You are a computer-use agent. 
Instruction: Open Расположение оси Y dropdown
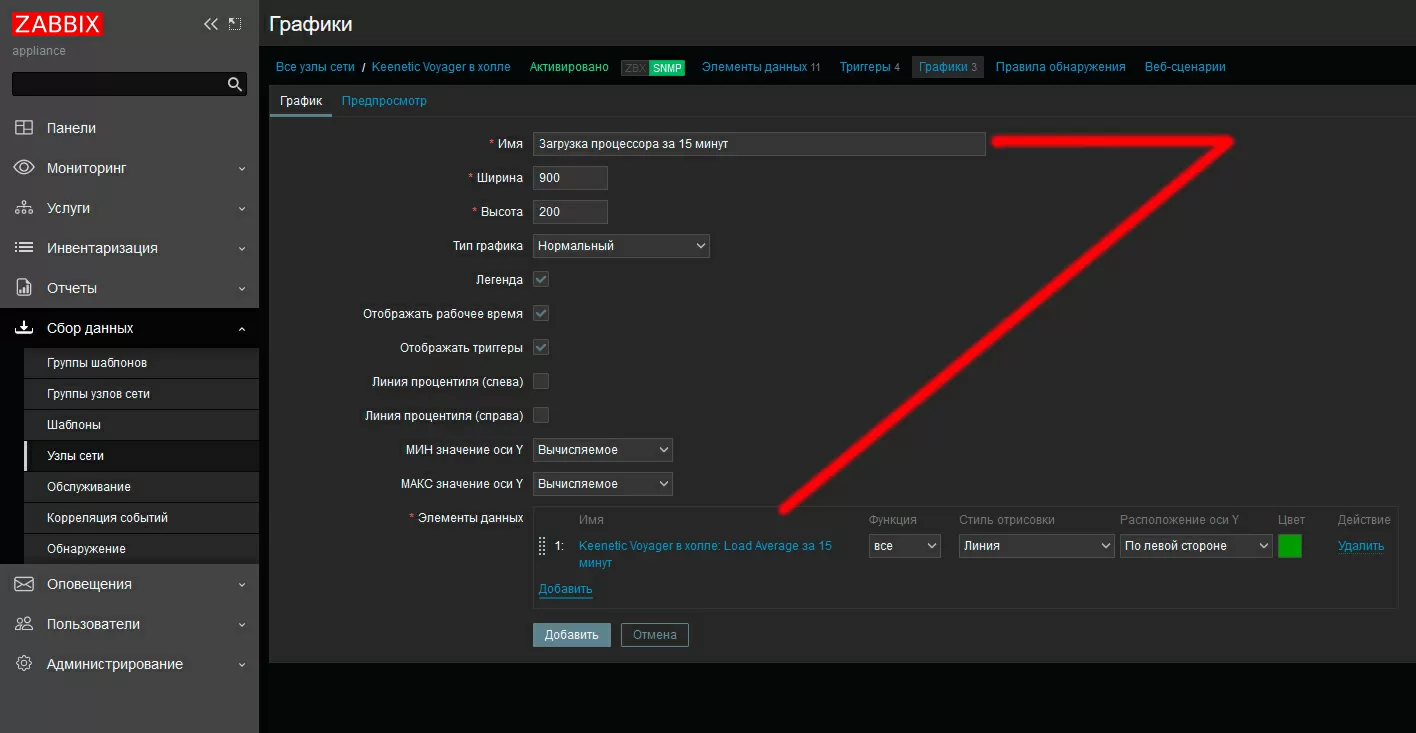1196,546
